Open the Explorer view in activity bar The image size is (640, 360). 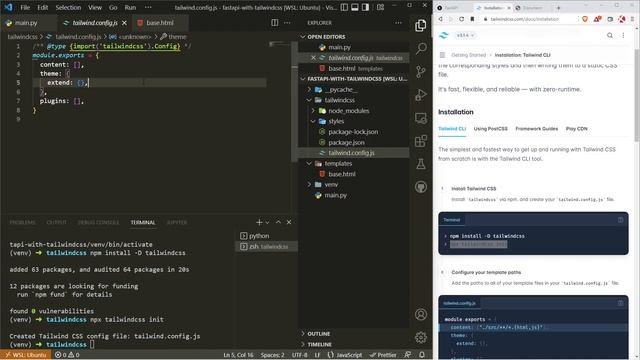421,25
